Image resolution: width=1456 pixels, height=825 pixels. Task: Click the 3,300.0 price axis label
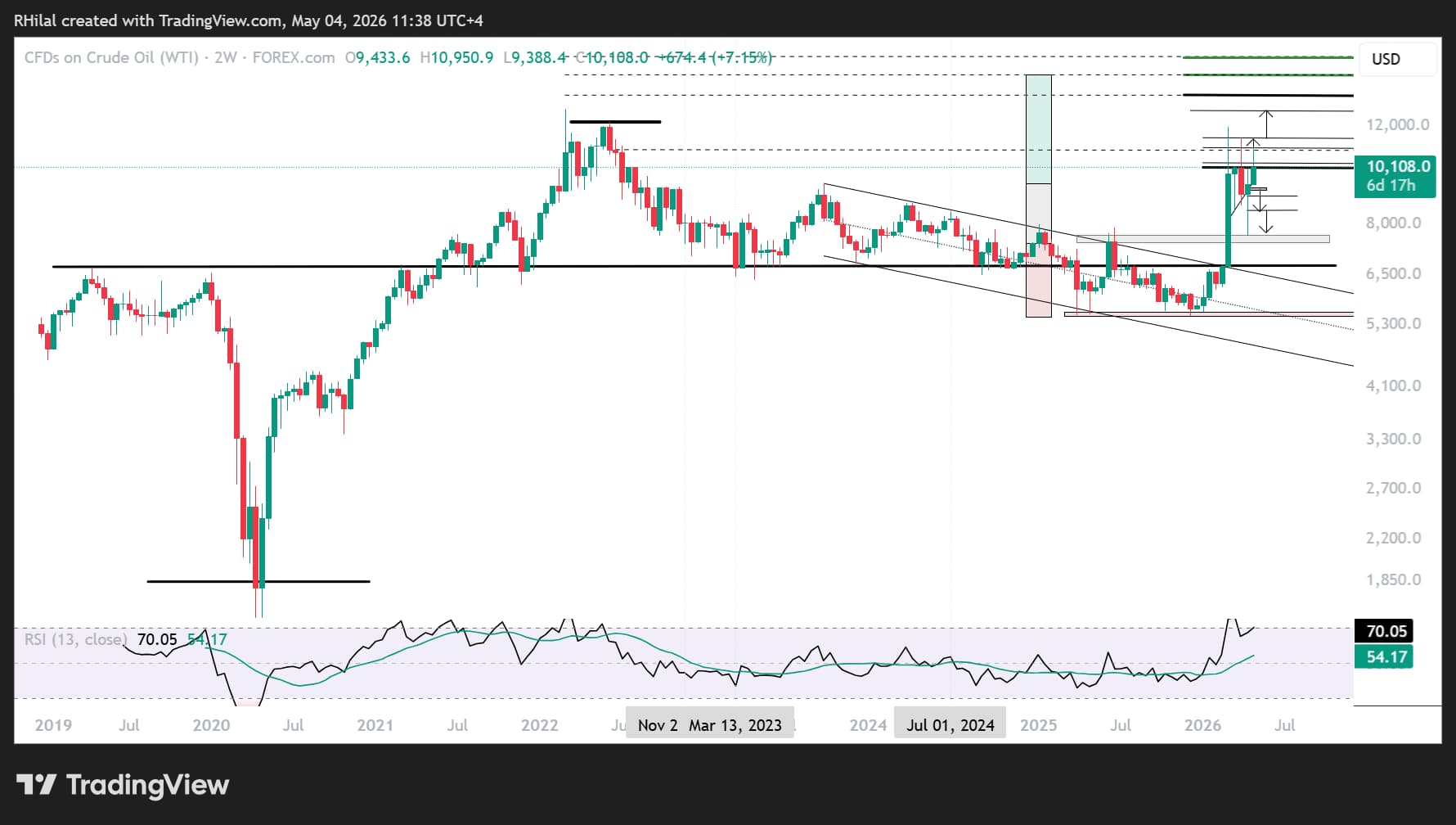click(x=1393, y=439)
